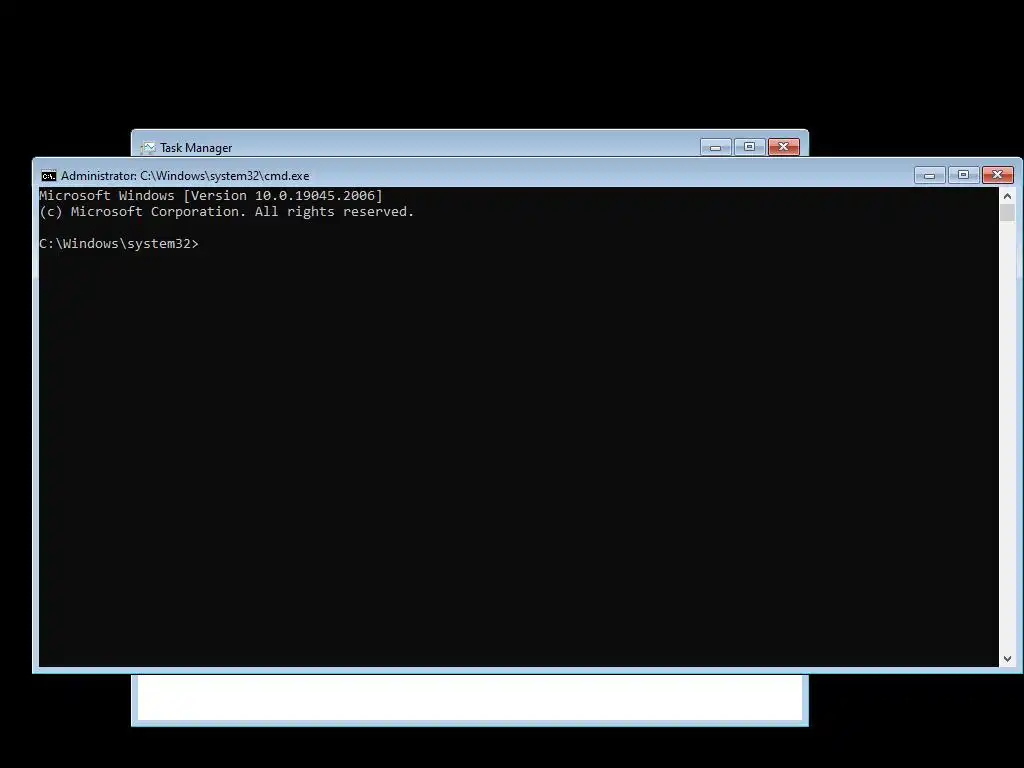Minimize the Administrator cmd.exe window
1024x768 pixels.
[929, 175]
